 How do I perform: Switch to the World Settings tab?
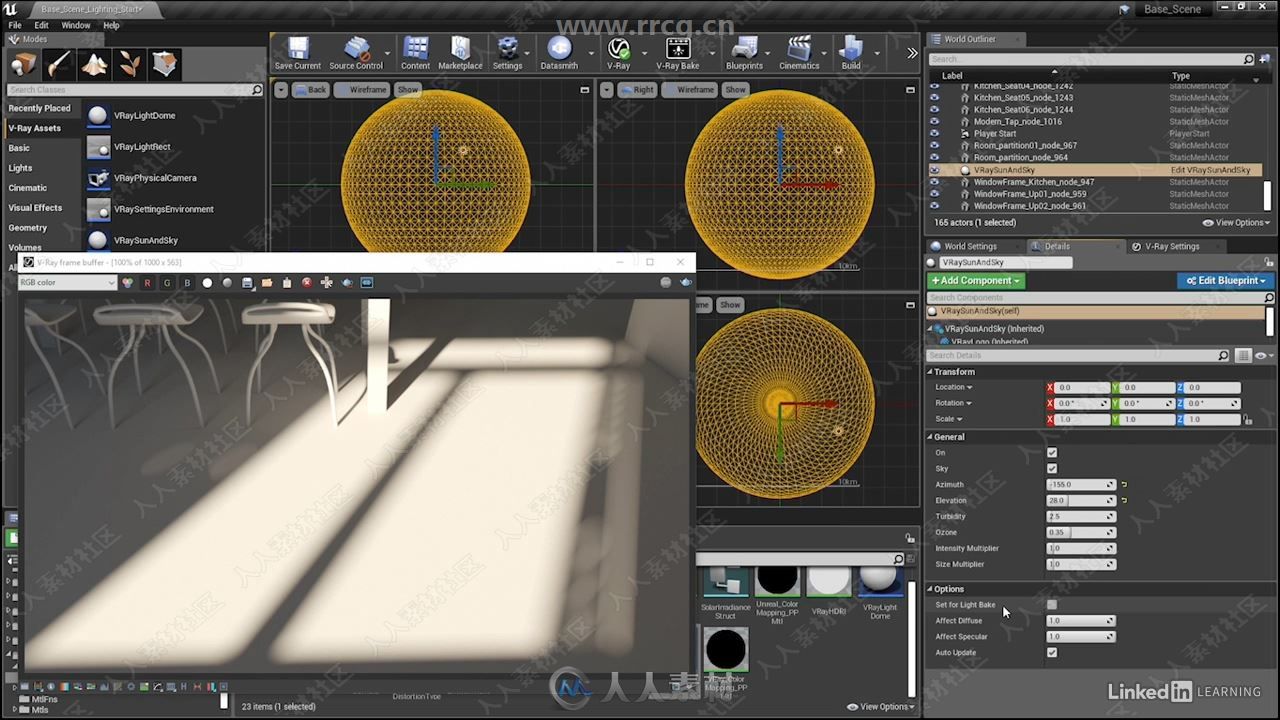click(x=970, y=246)
